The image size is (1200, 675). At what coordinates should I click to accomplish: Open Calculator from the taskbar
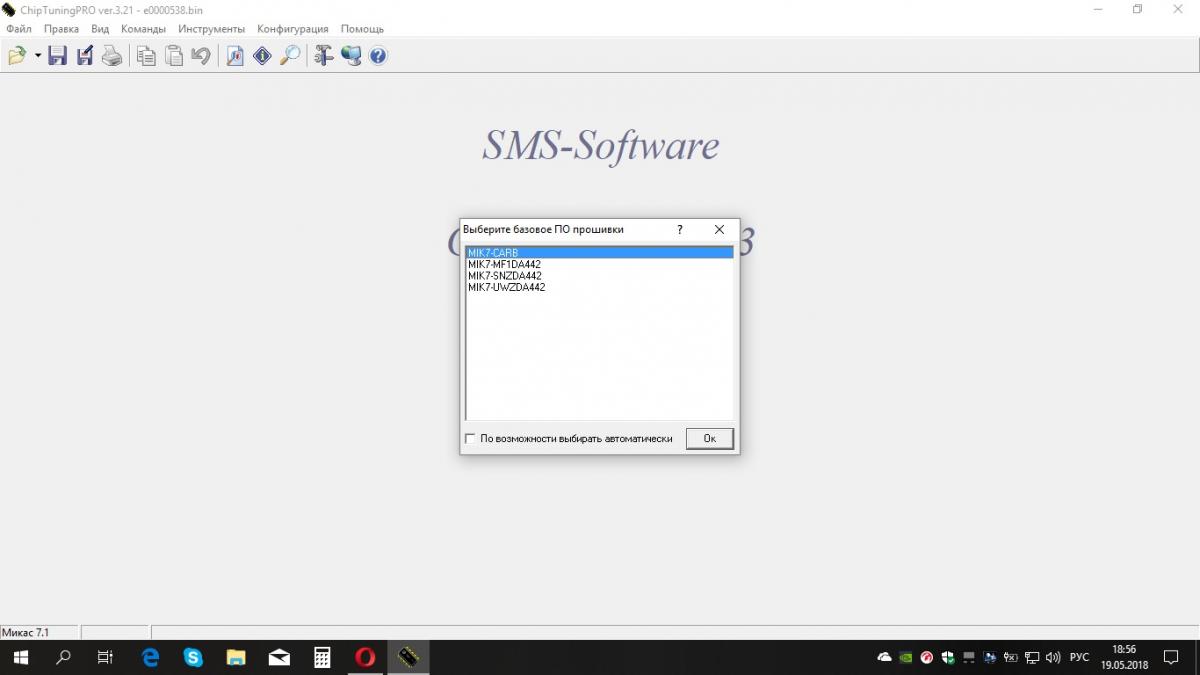[322, 657]
